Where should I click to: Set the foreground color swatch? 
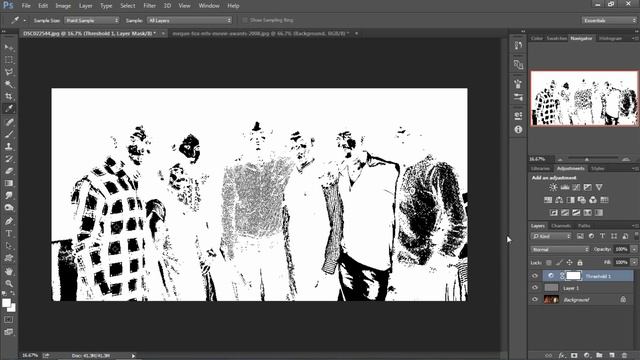point(6,303)
